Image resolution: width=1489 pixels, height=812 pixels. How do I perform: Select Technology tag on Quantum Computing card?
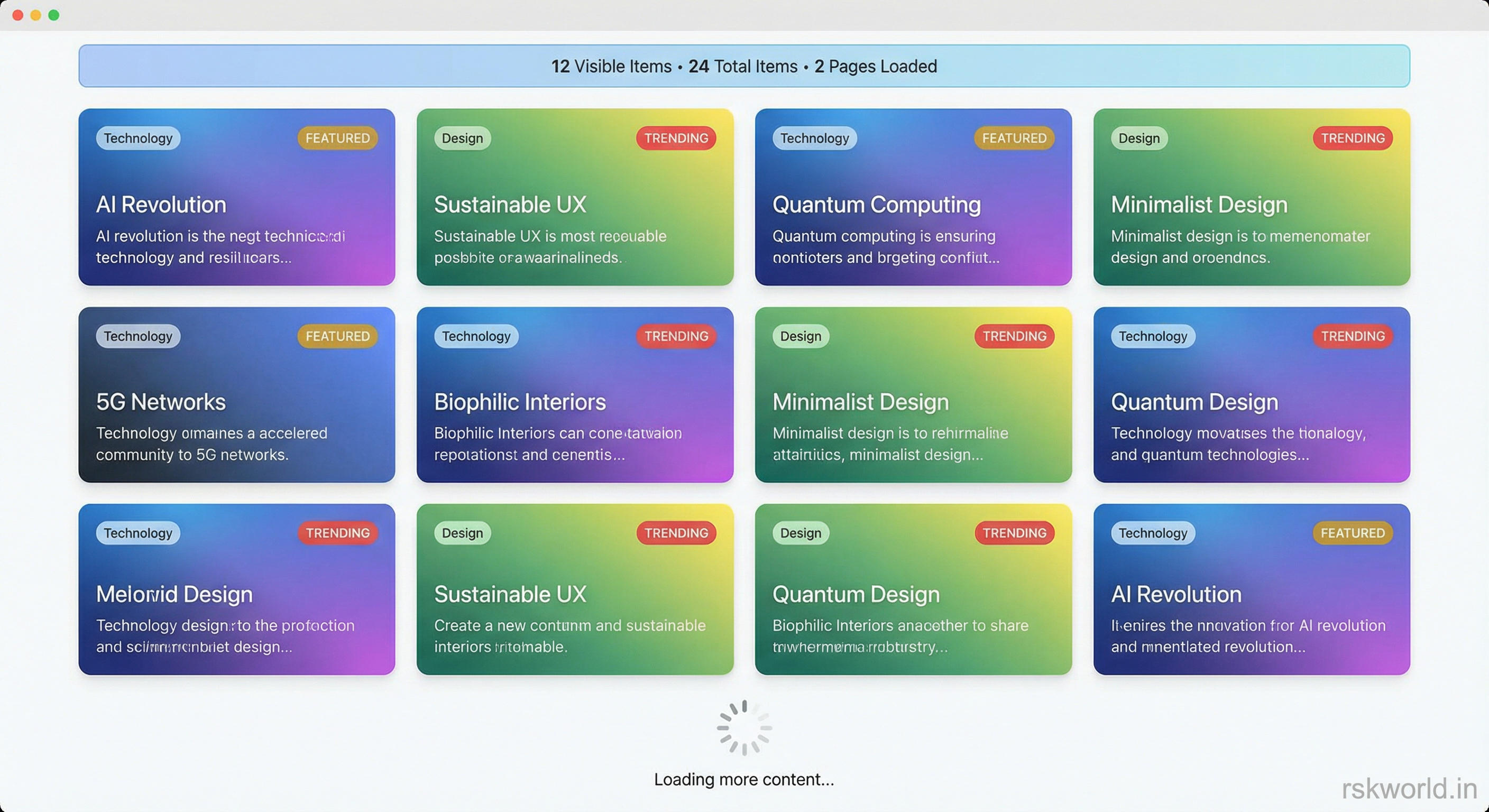pyautogui.click(x=814, y=138)
